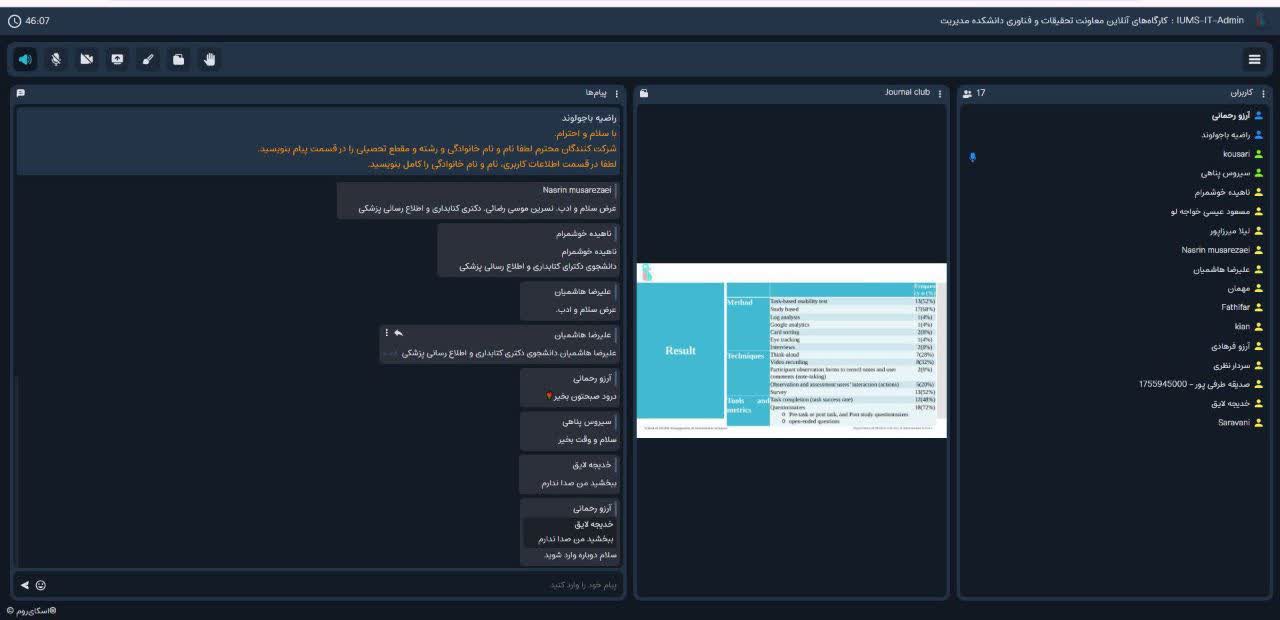The height and width of the screenshot is (620, 1280).
Task: Click reply arrow on علیرضا هاشمیان message
Action: point(398,333)
